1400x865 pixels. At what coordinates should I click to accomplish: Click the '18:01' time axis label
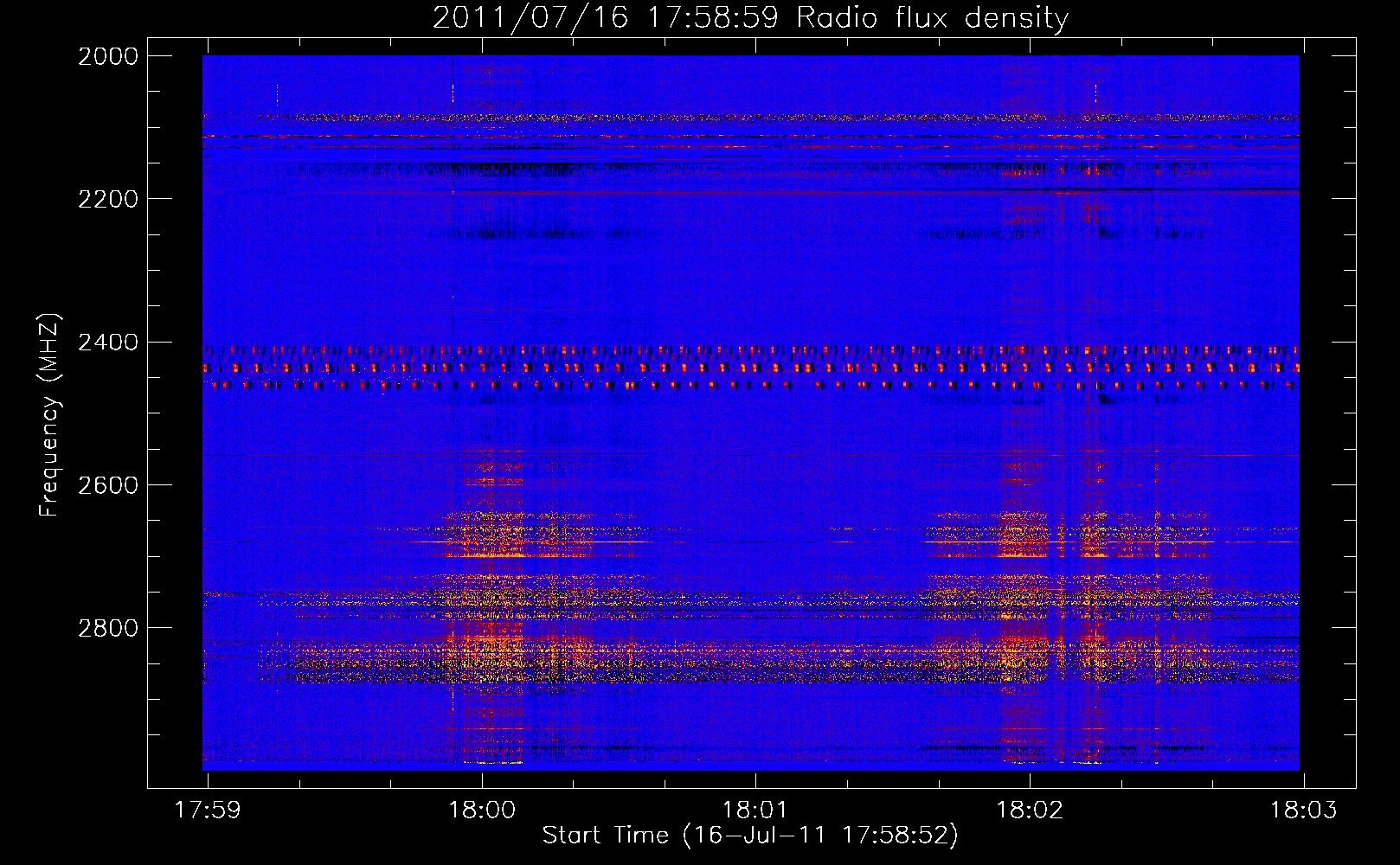click(x=755, y=810)
